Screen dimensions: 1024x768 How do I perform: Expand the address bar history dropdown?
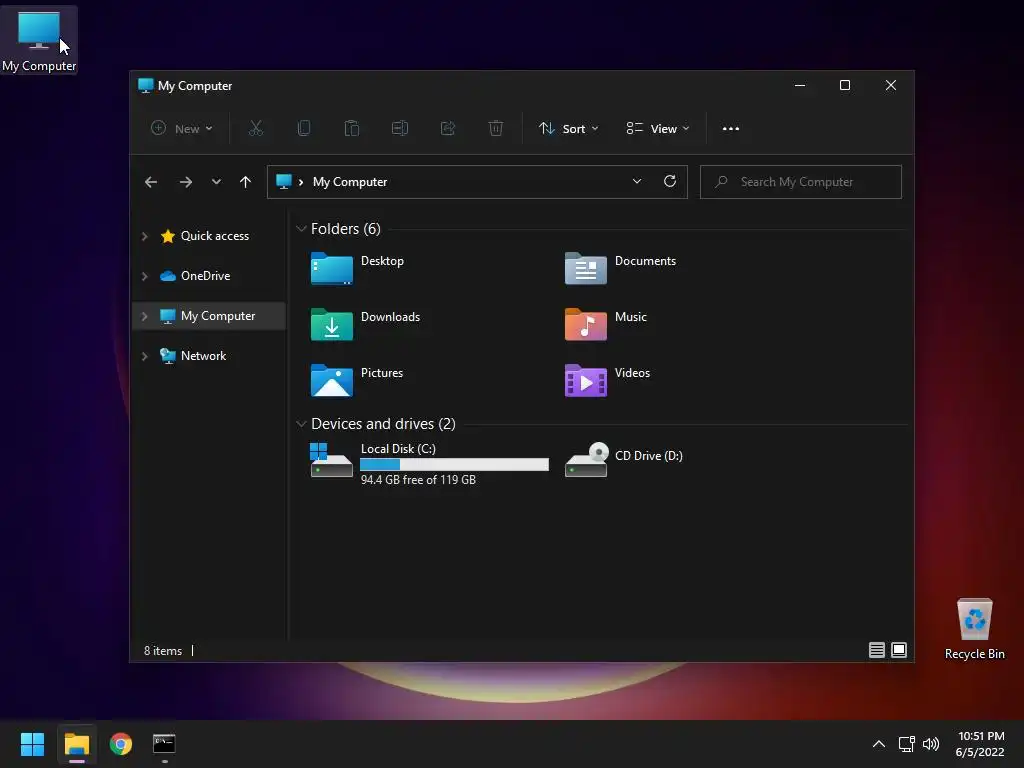[x=637, y=181]
